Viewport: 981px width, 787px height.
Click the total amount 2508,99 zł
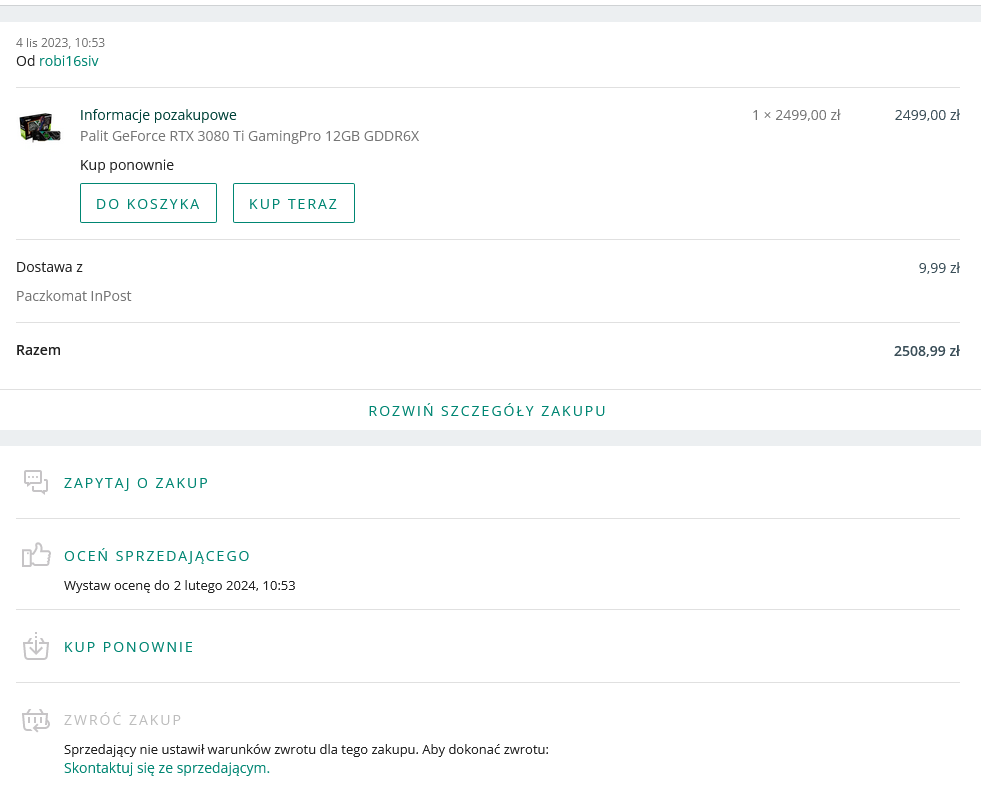926,351
